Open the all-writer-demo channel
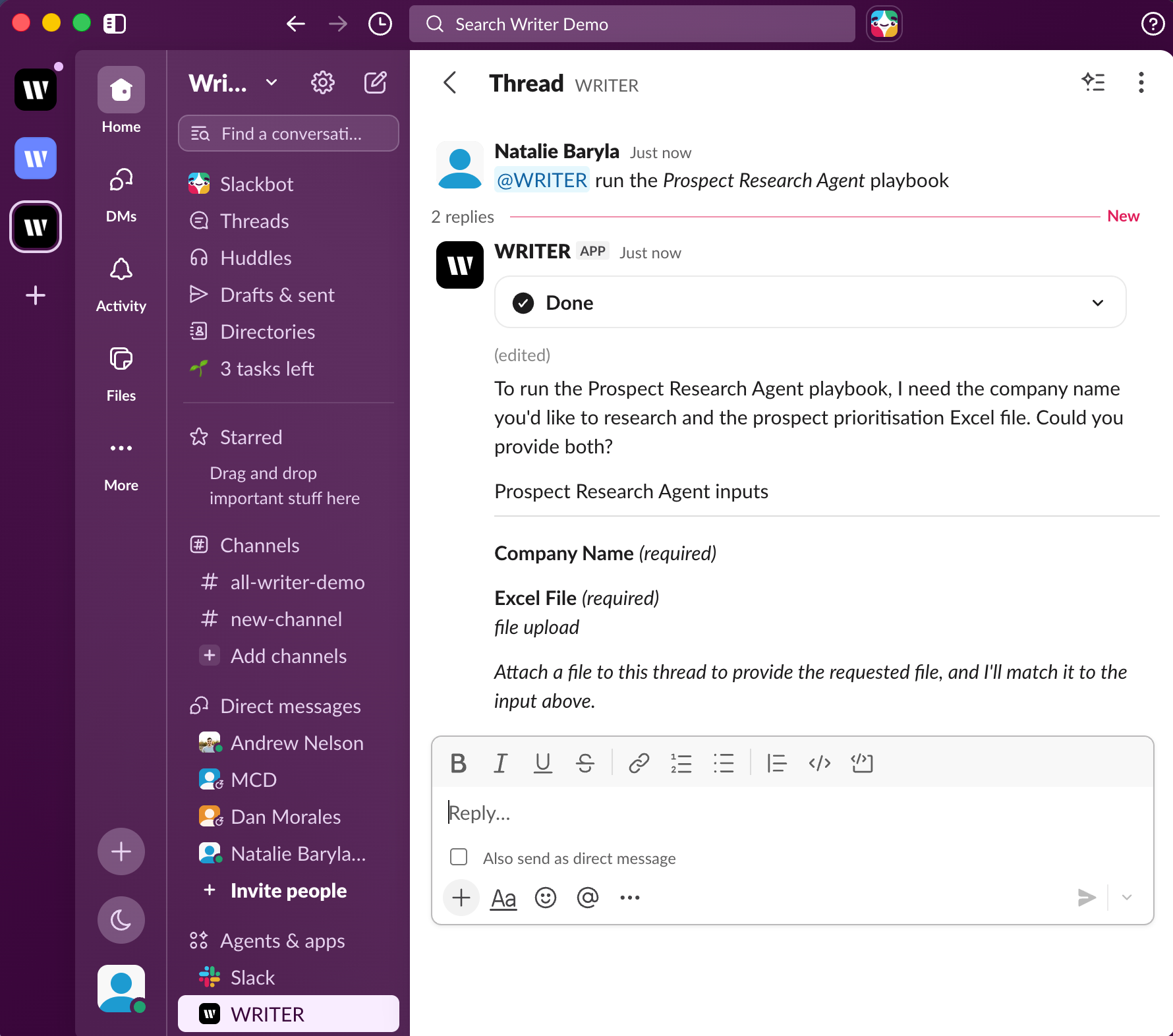The width and height of the screenshot is (1173, 1036). [x=289, y=582]
